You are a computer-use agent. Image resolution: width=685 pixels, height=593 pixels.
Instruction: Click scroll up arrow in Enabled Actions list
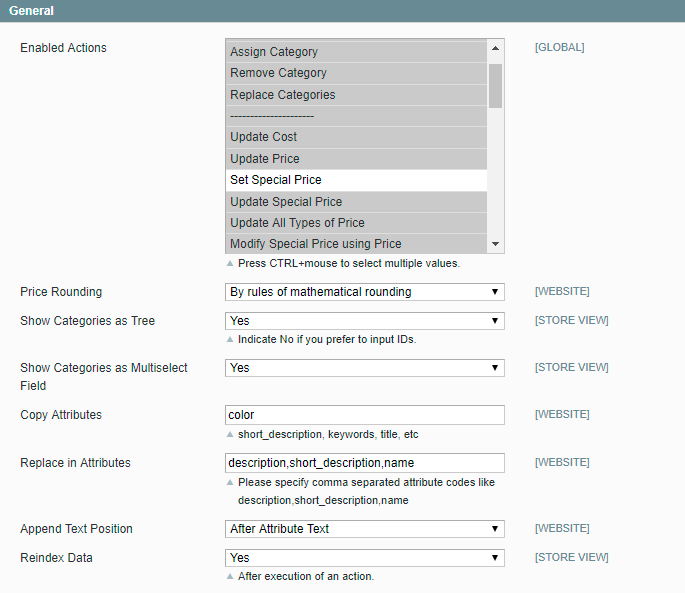point(495,48)
